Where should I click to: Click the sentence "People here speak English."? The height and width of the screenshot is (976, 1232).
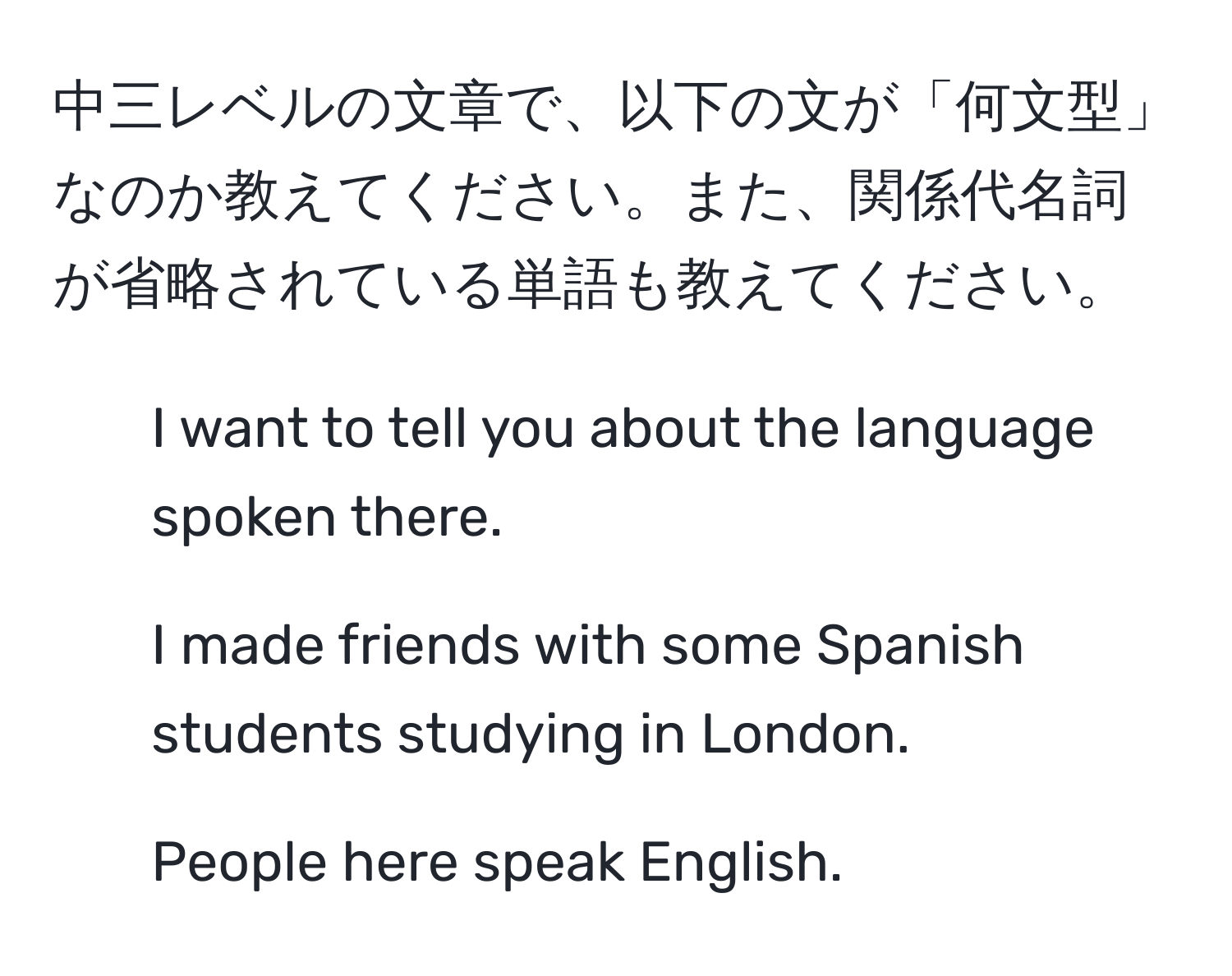[497, 863]
